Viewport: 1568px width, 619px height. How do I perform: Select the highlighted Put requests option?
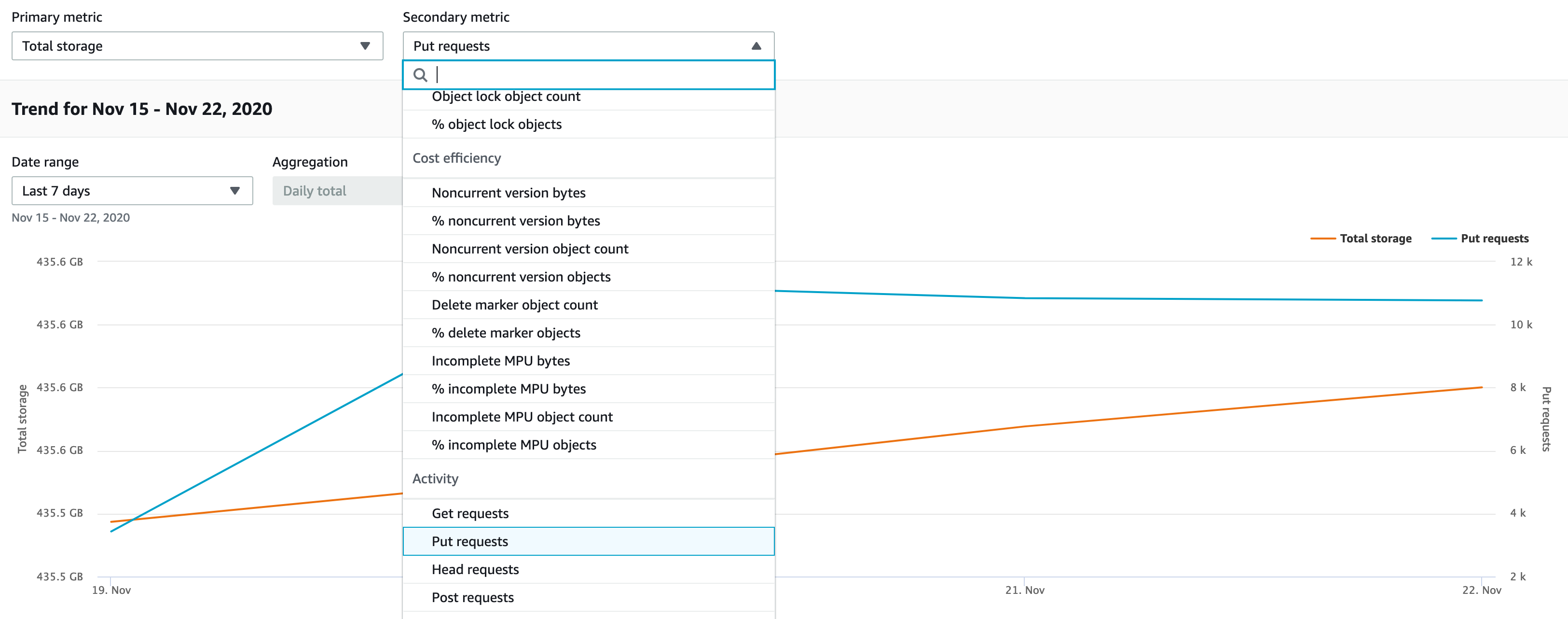(x=469, y=542)
